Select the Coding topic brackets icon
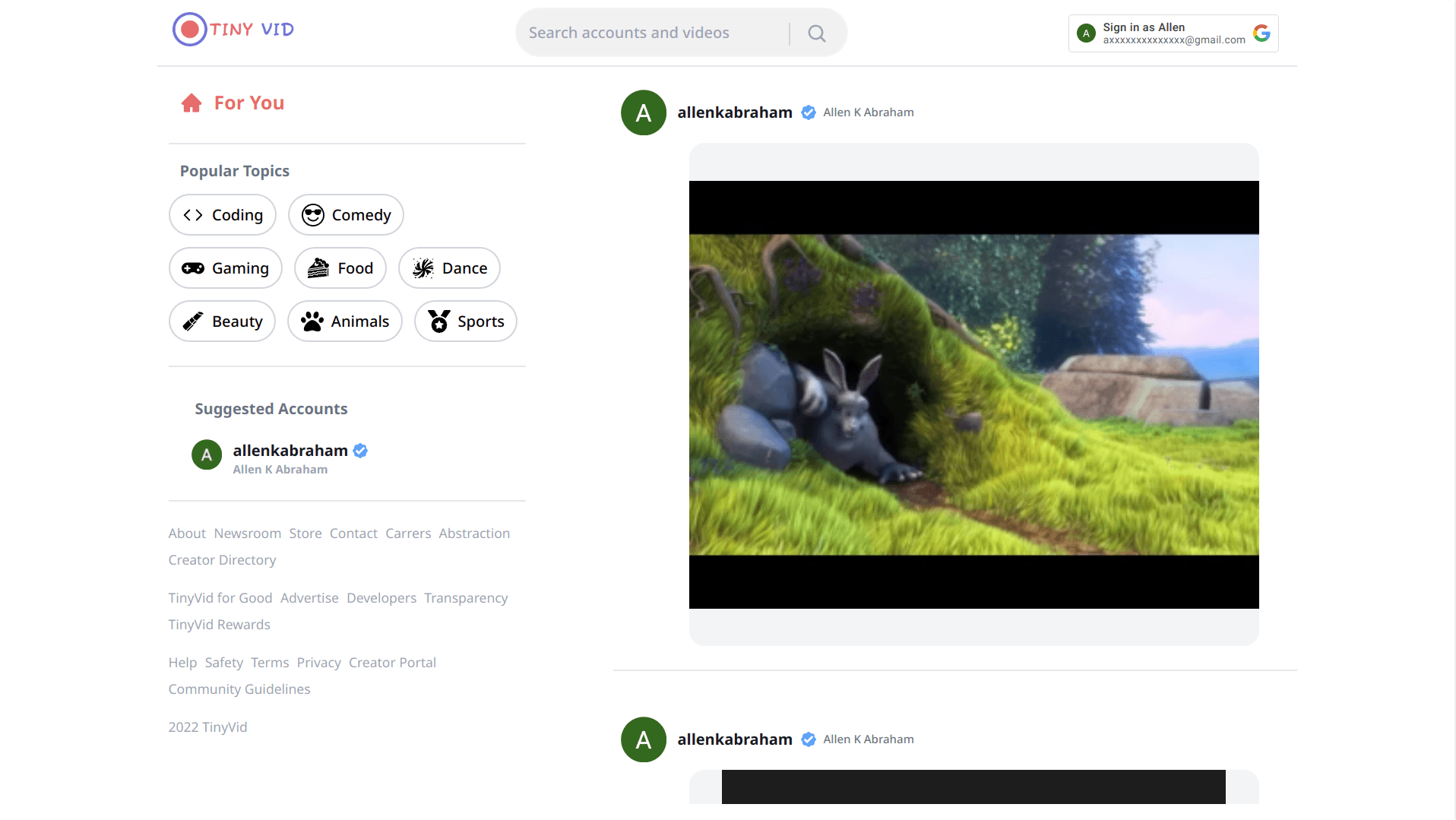The height and width of the screenshot is (820, 1456). click(x=193, y=215)
